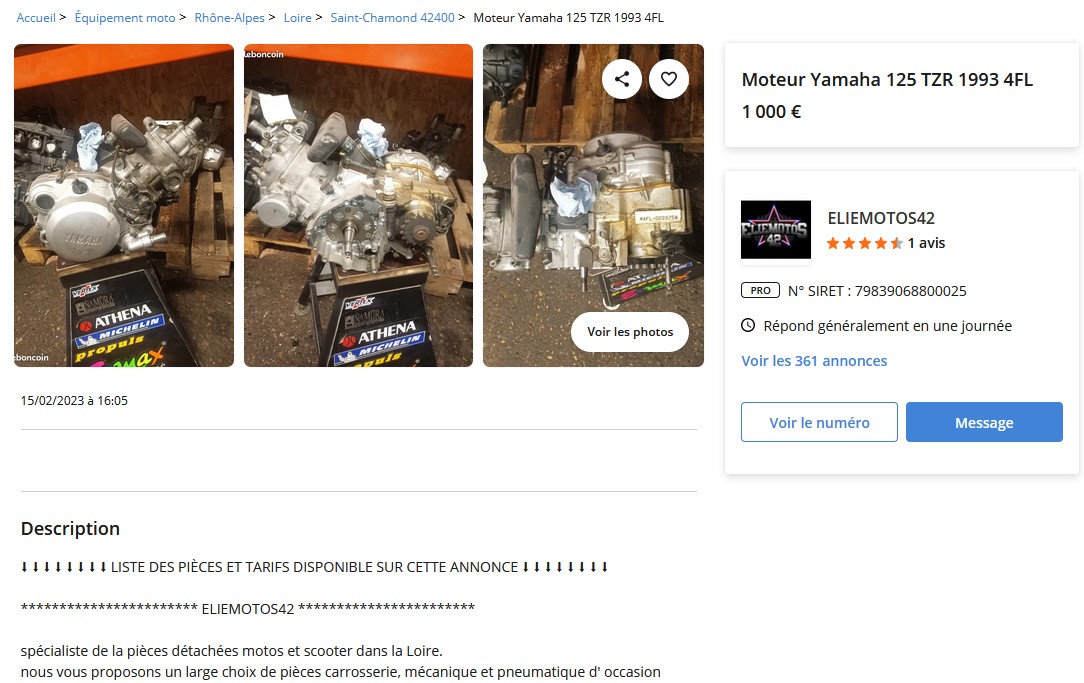Open the 1 avis reviews link
This screenshot has width=1084, height=683.
click(926, 243)
